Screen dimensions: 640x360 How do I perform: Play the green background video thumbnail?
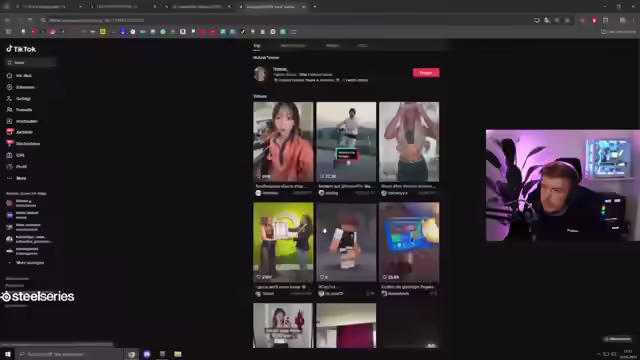pos(283,242)
